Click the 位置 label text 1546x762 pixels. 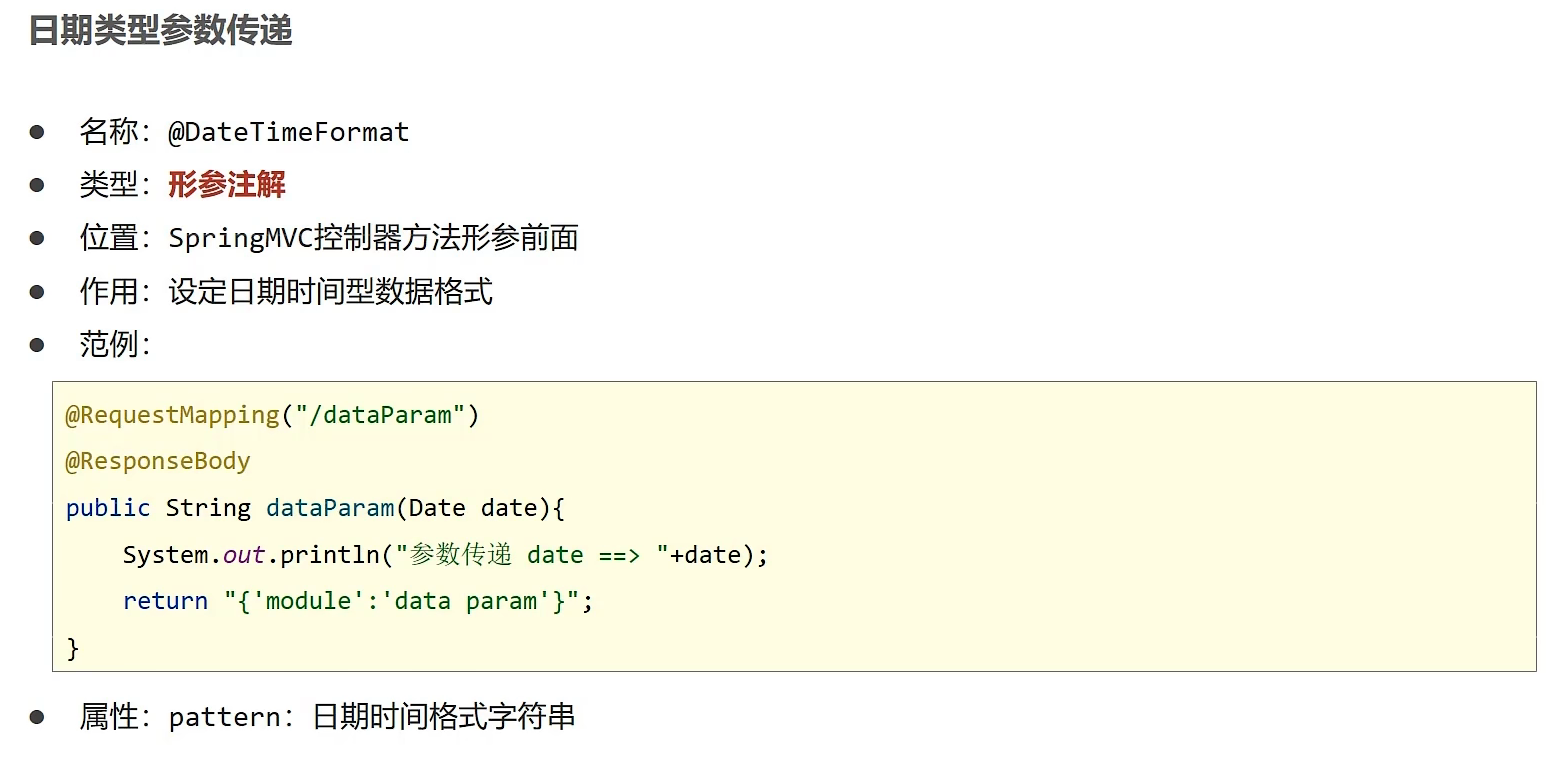[108, 238]
